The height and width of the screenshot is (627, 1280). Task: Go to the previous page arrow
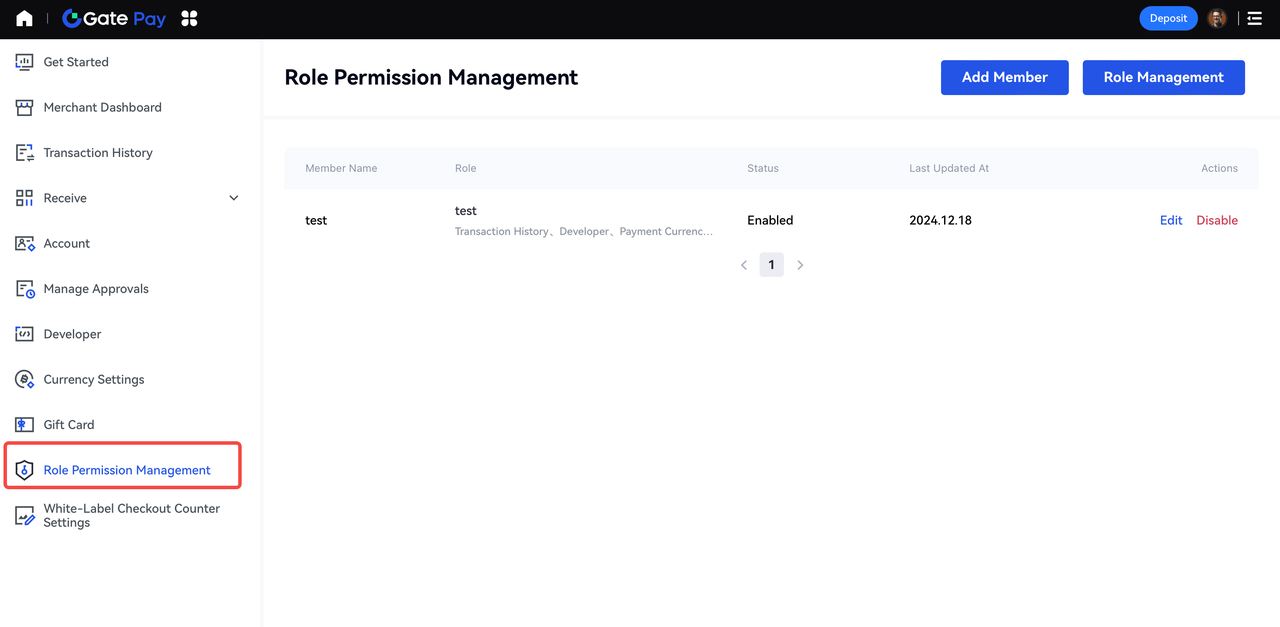click(744, 265)
